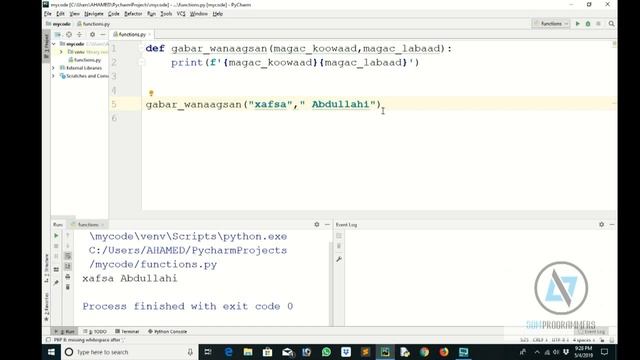
Task: Open the Refactor menu
Action: [133, 14]
